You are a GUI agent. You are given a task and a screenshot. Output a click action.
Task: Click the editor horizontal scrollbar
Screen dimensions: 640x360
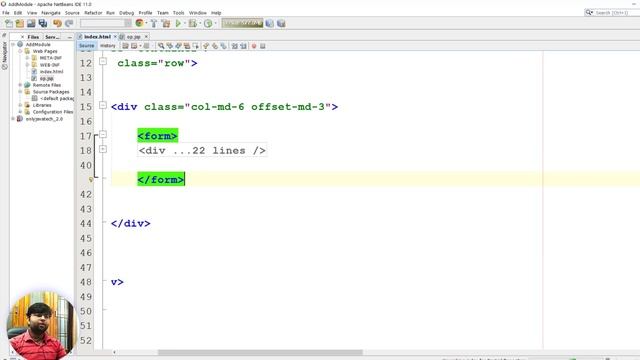pos(260,352)
